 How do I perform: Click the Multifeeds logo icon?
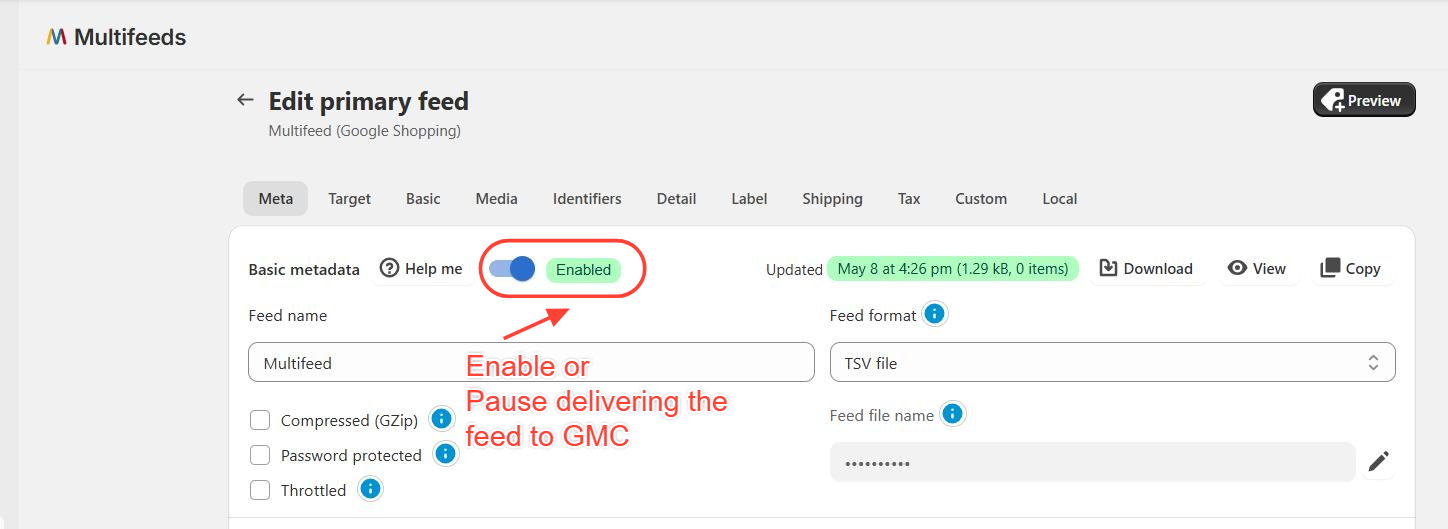pos(57,37)
